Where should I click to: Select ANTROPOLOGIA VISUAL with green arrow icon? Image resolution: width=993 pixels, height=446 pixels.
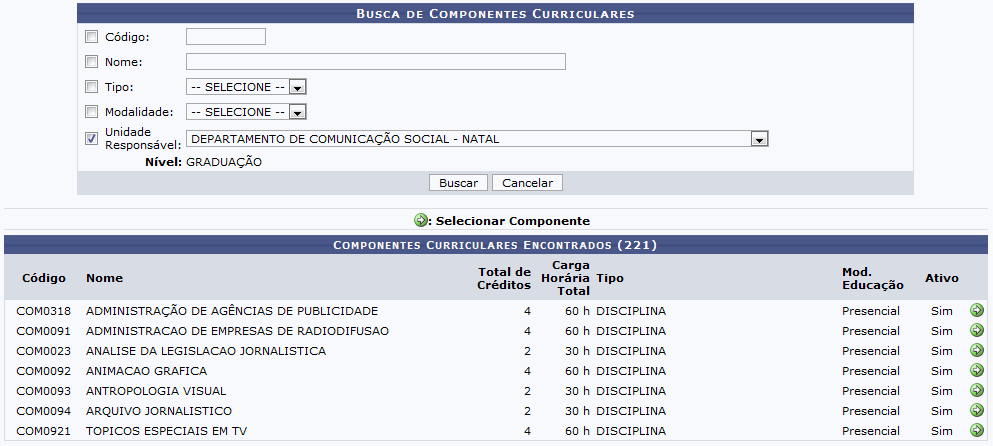977,390
